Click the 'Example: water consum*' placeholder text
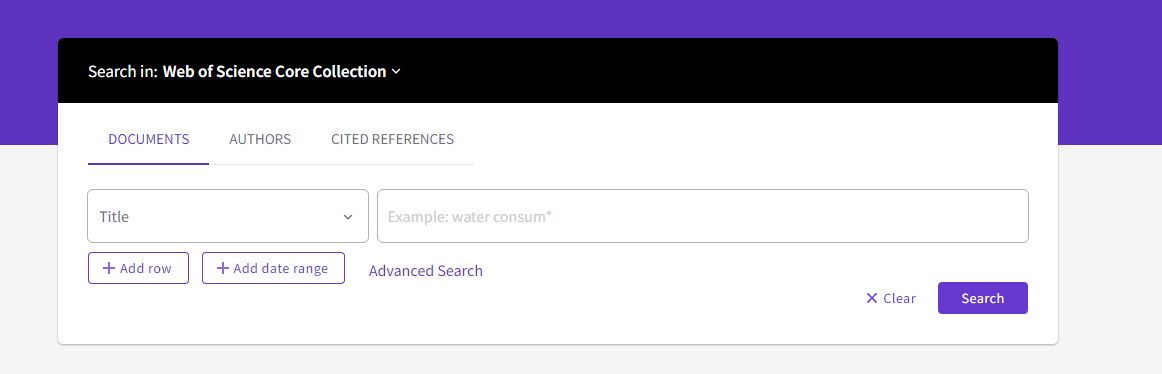The width and height of the screenshot is (1162, 374). pyautogui.click(x=470, y=217)
